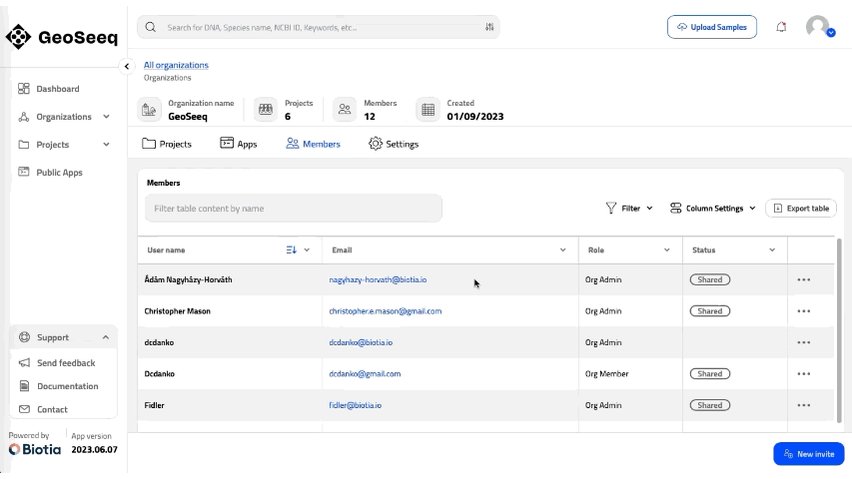Open more options for dcdanko@biotia.io row
This screenshot has width=852, height=479.
pos(804,343)
